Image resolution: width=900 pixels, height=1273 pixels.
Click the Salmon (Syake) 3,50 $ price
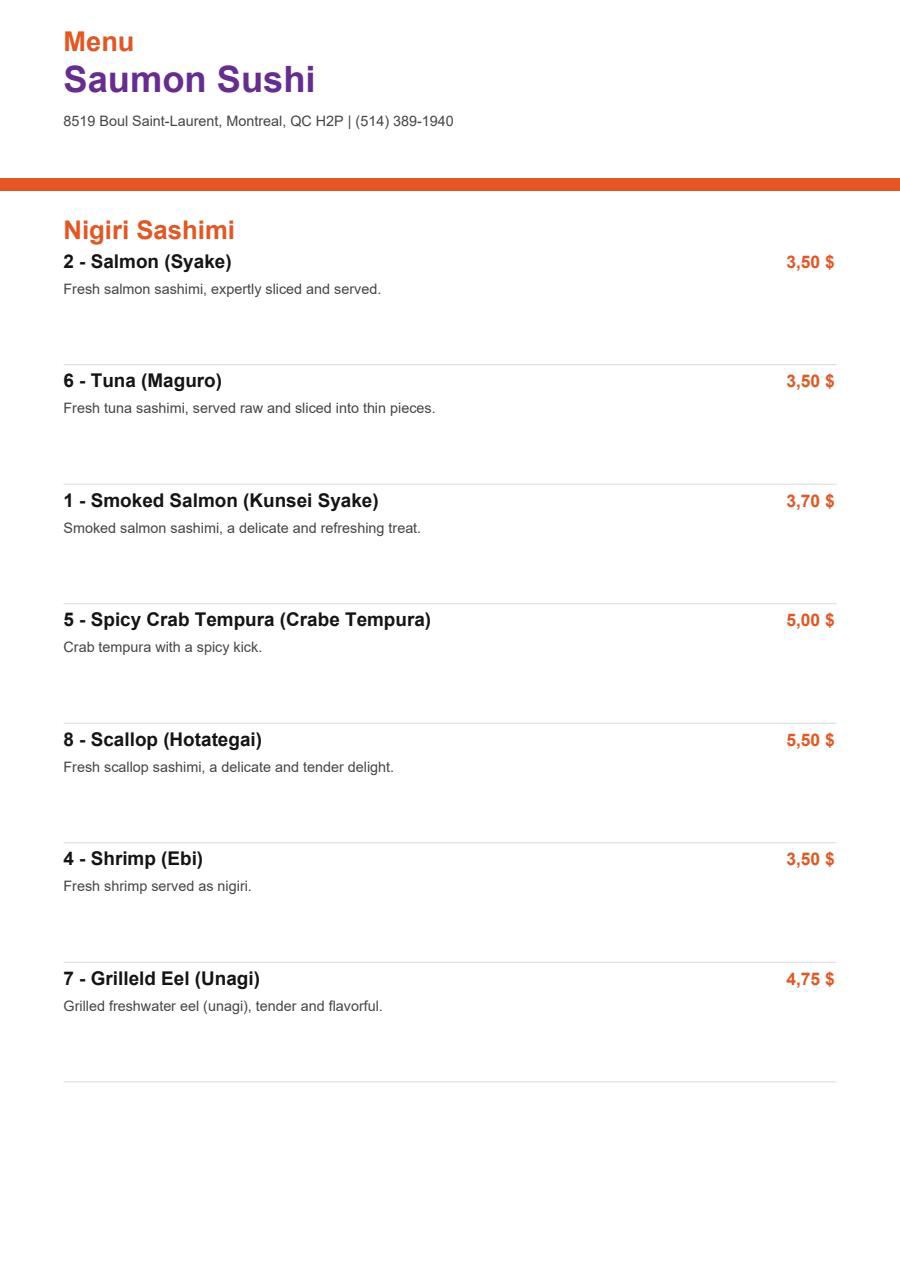tap(810, 262)
